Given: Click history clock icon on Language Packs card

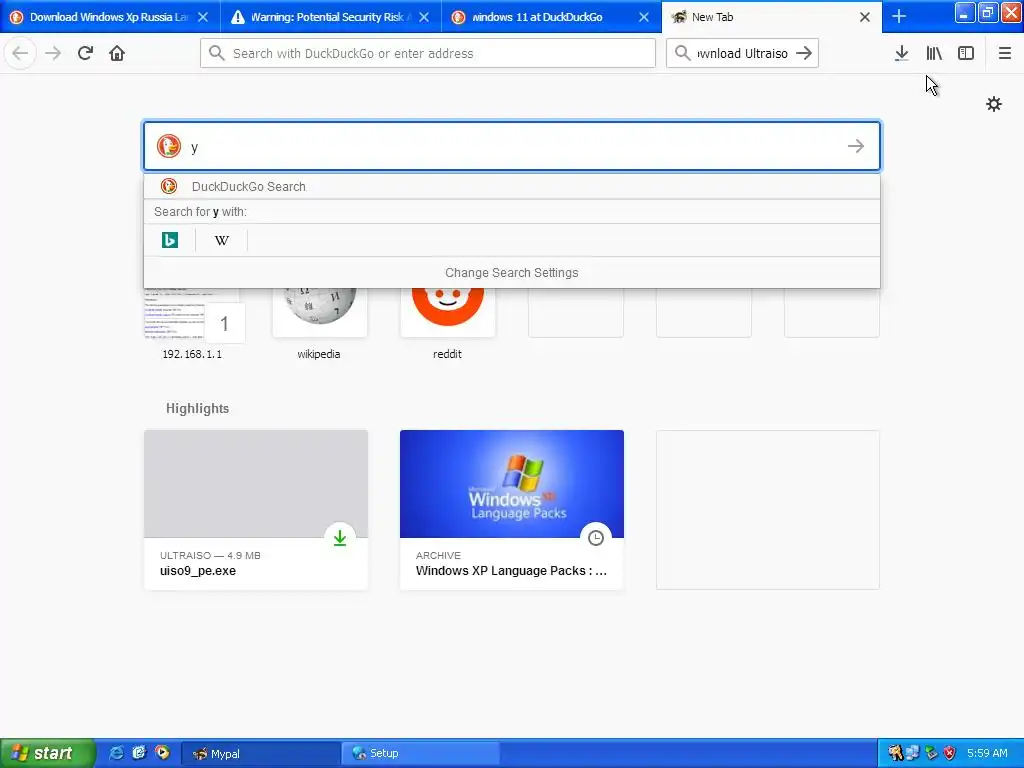Looking at the screenshot, I should (596, 538).
